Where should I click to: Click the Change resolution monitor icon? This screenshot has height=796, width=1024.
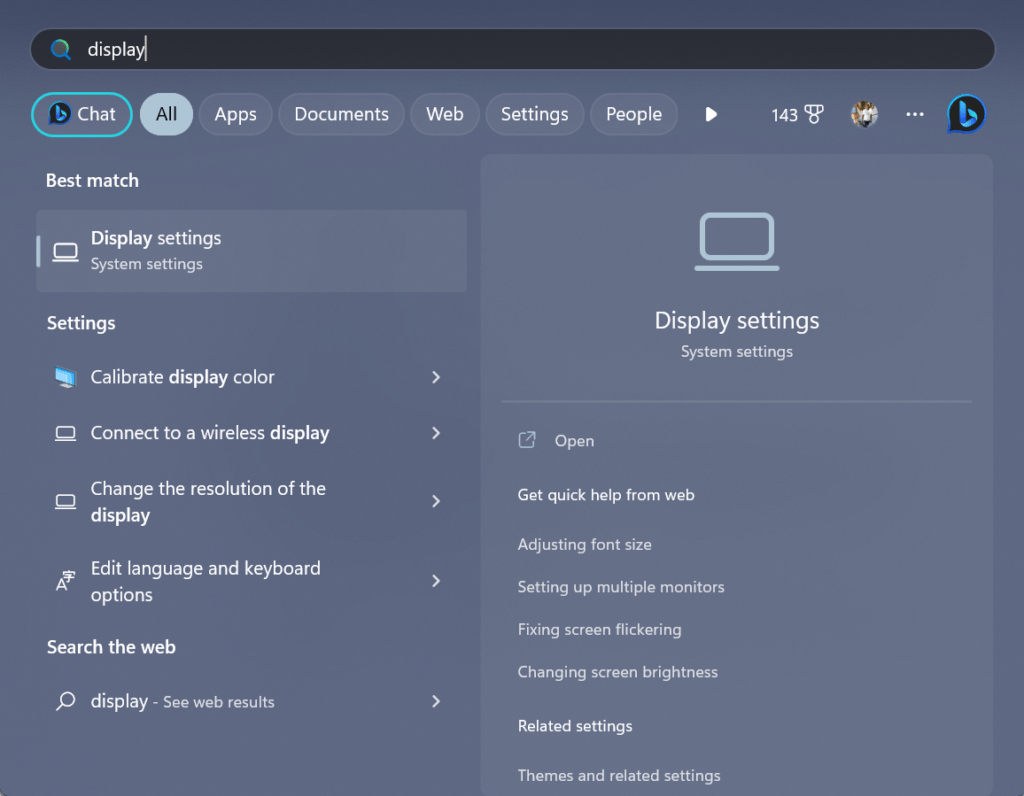click(65, 501)
